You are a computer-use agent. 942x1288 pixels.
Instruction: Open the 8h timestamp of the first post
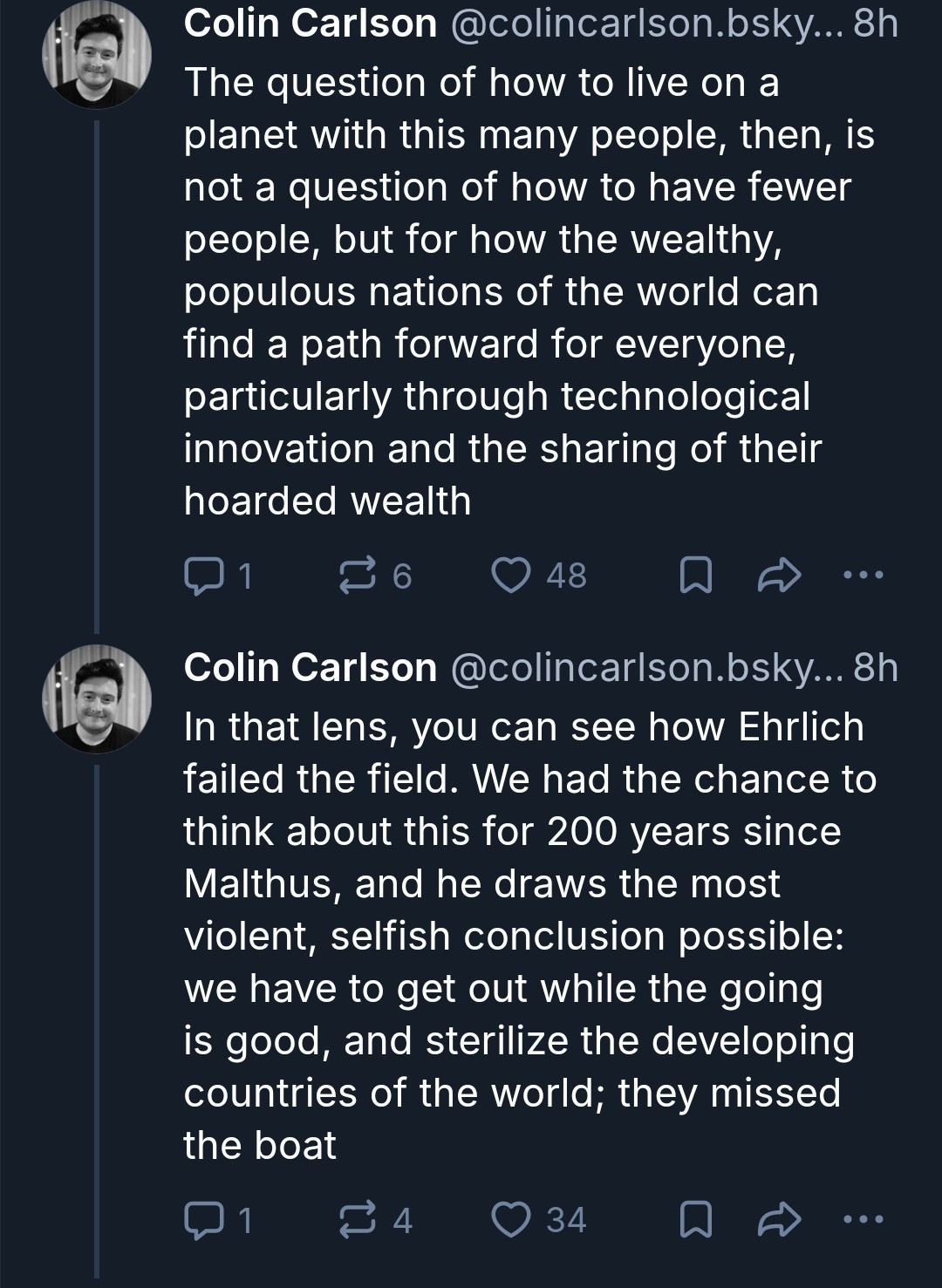click(x=876, y=24)
